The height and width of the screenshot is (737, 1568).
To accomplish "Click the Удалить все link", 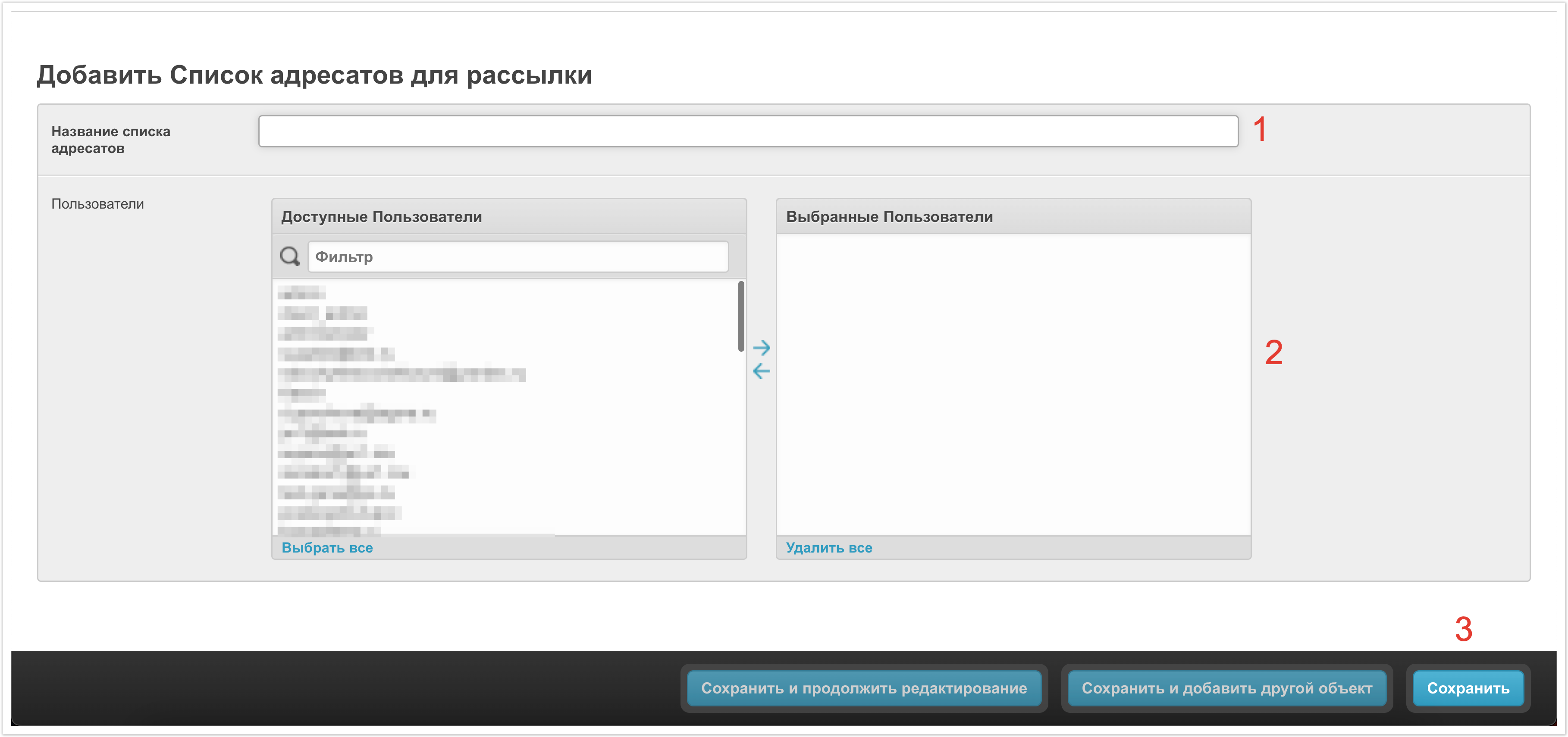I will 828,548.
